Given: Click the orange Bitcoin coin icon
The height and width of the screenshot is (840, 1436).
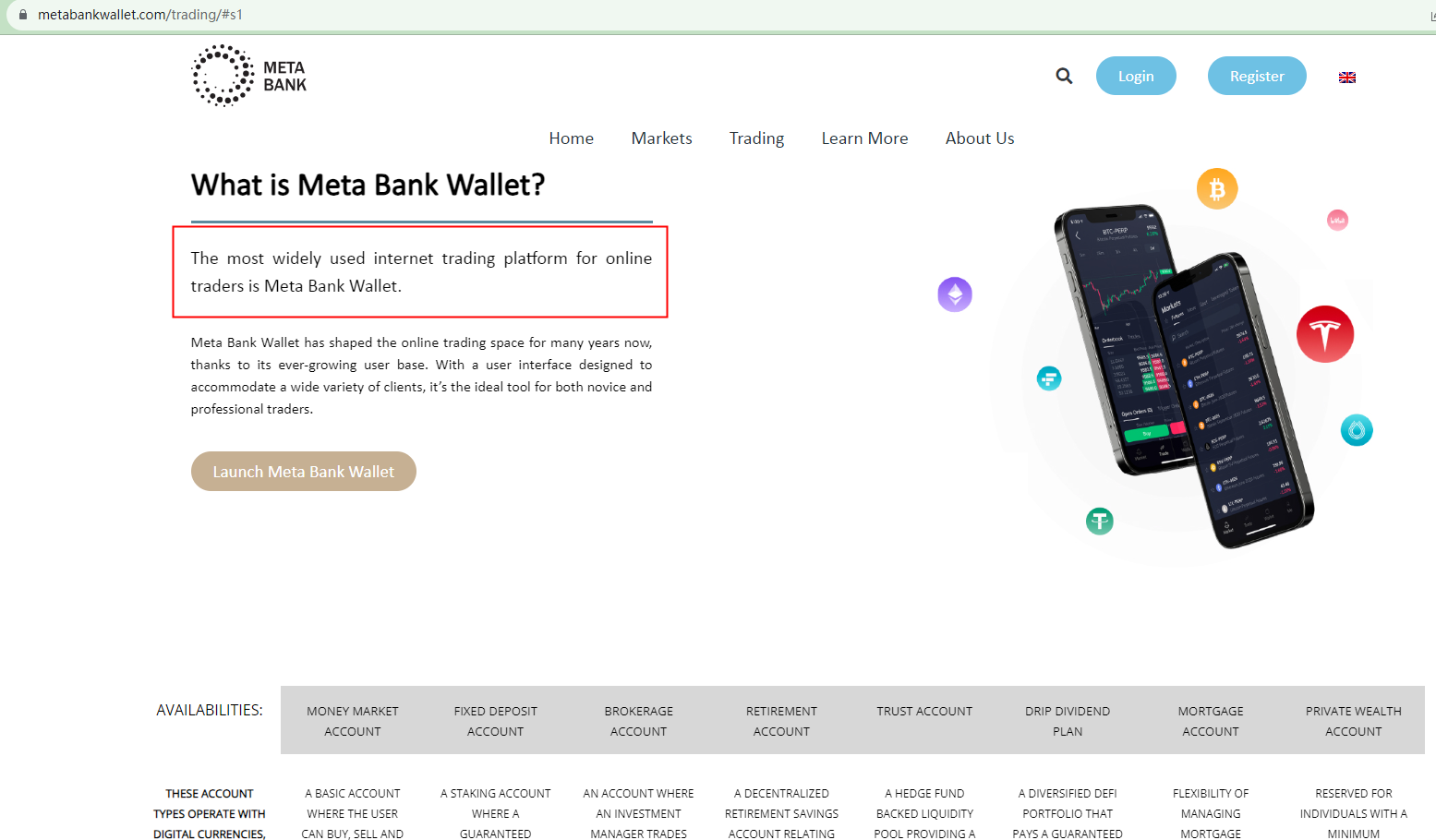Looking at the screenshot, I should pyautogui.click(x=1217, y=189).
